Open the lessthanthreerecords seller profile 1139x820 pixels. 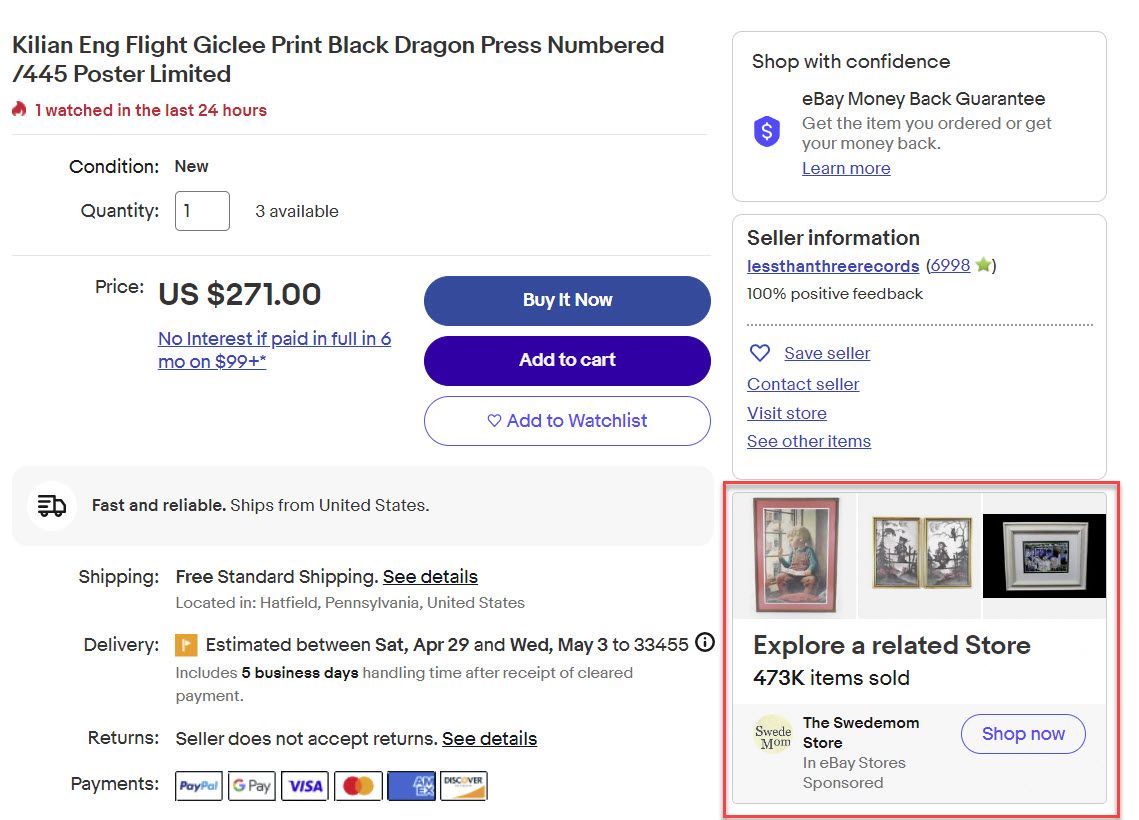(833, 266)
